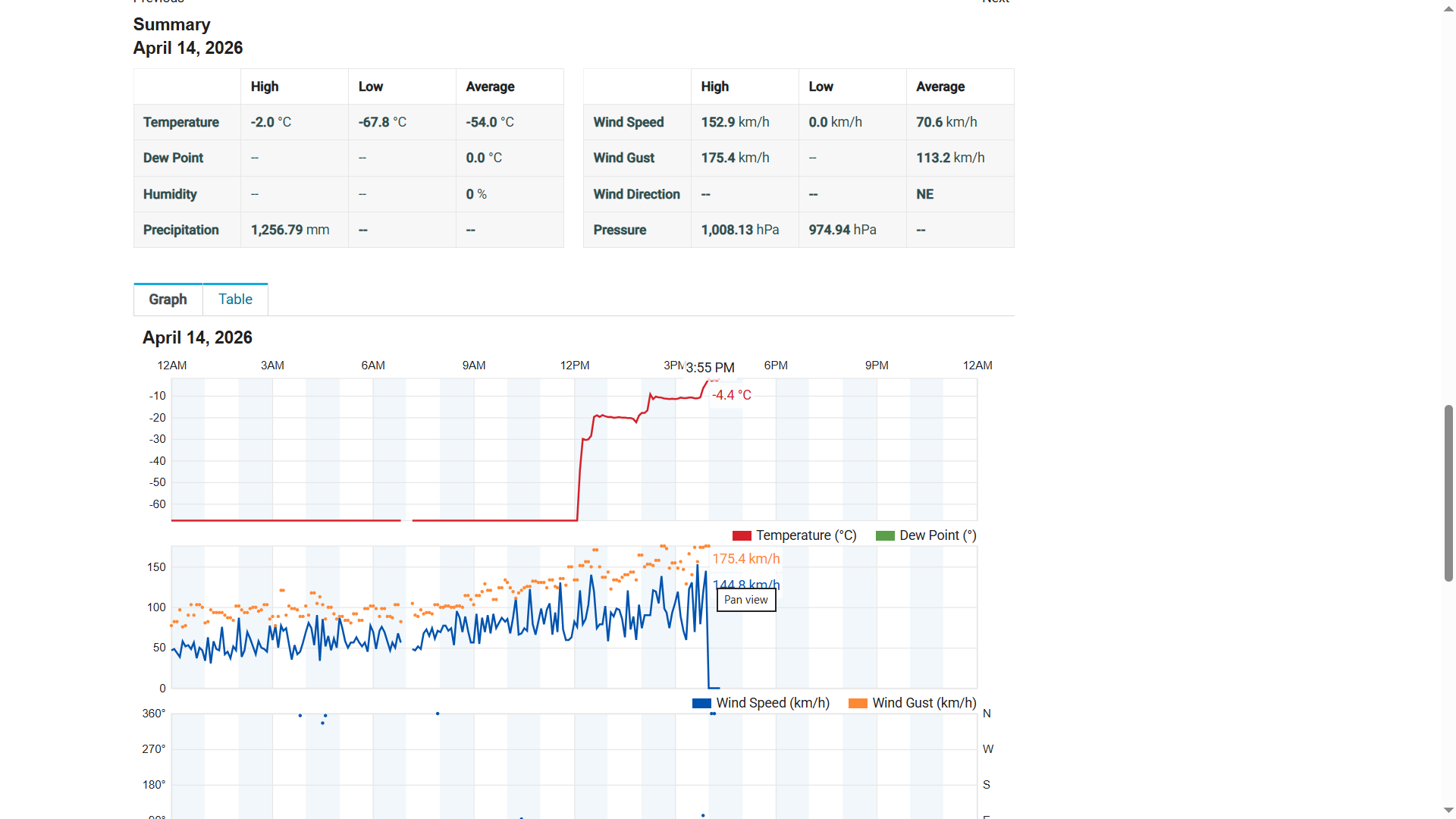Select the Graph tab
Image resolution: width=1456 pixels, height=819 pixels.
(168, 300)
